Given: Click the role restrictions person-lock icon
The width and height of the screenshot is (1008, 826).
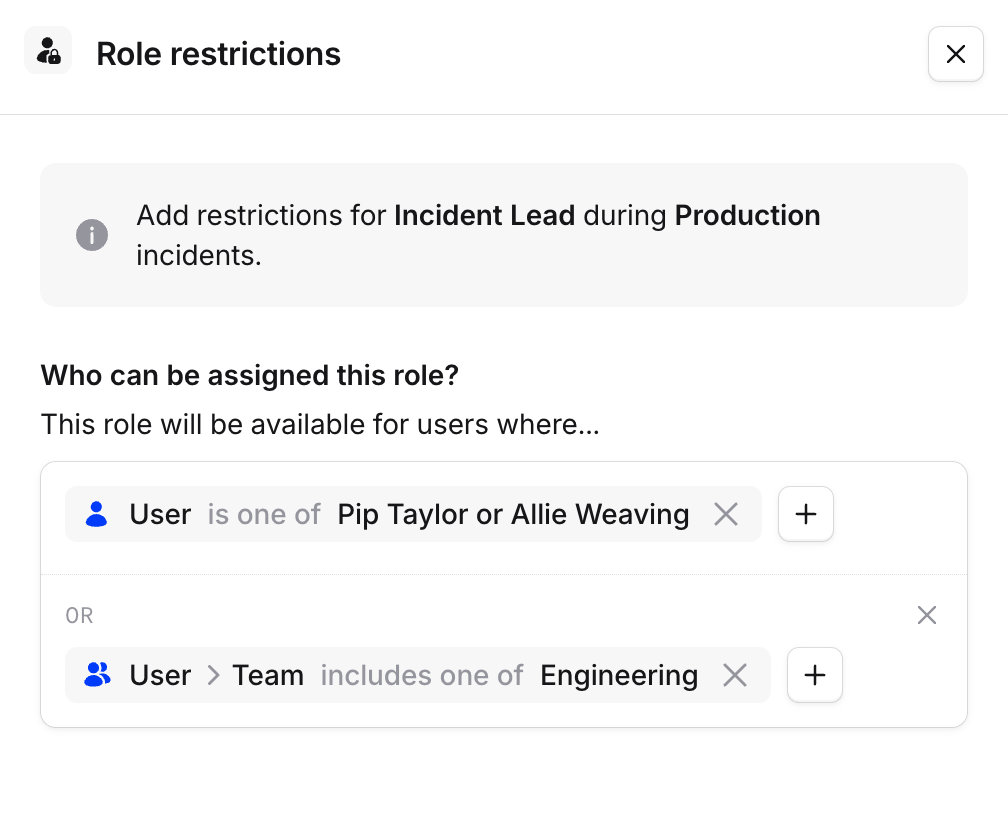Looking at the screenshot, I should pos(48,50).
